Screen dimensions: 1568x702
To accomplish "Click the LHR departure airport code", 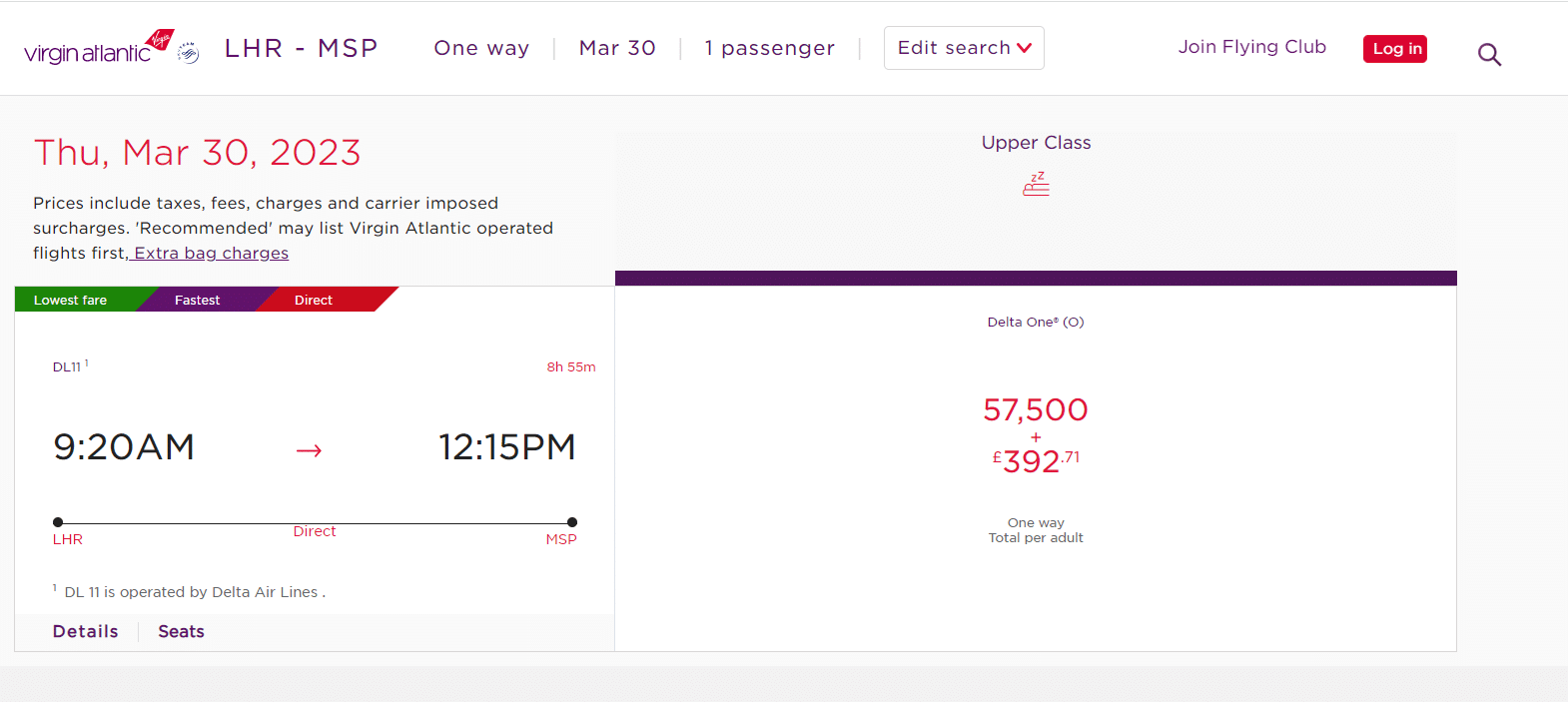I will (x=68, y=539).
